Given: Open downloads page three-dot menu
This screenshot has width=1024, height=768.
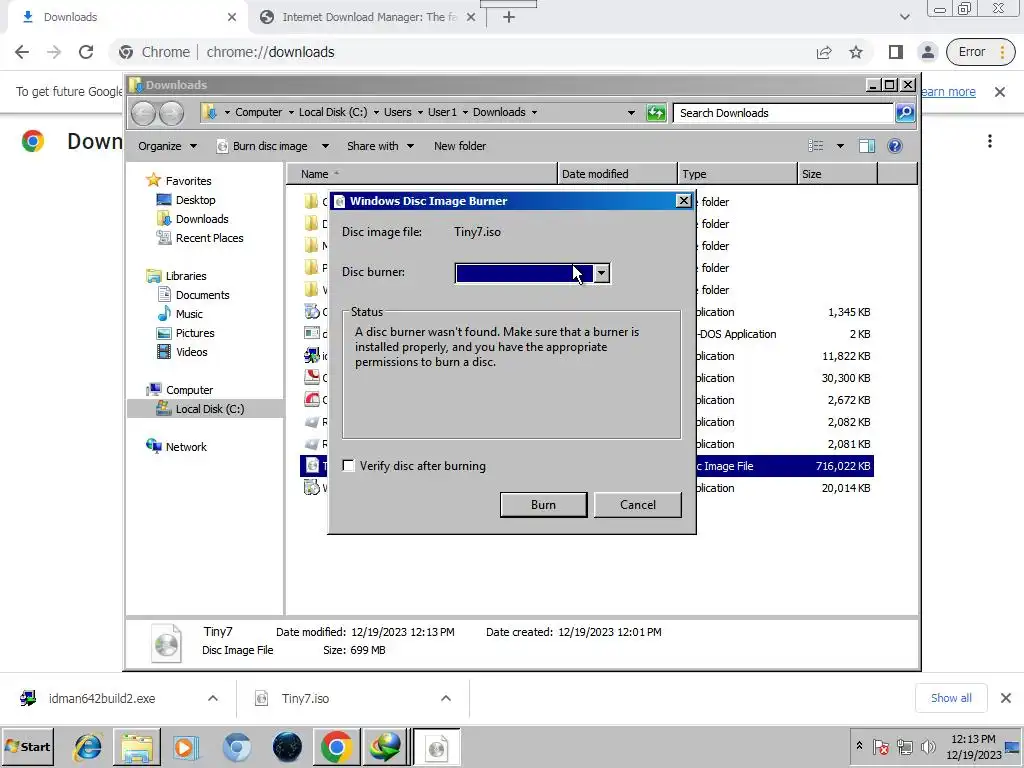Looking at the screenshot, I should pos(990,141).
